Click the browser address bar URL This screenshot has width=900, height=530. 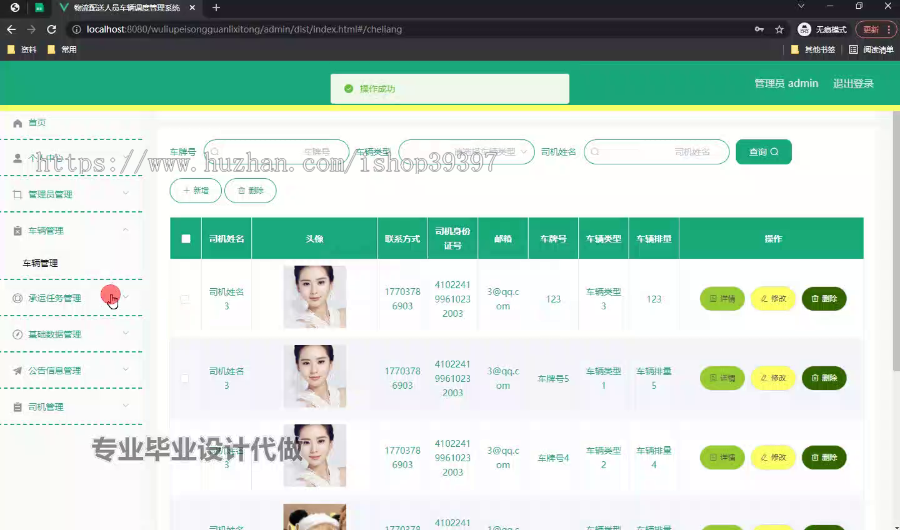[244, 29]
